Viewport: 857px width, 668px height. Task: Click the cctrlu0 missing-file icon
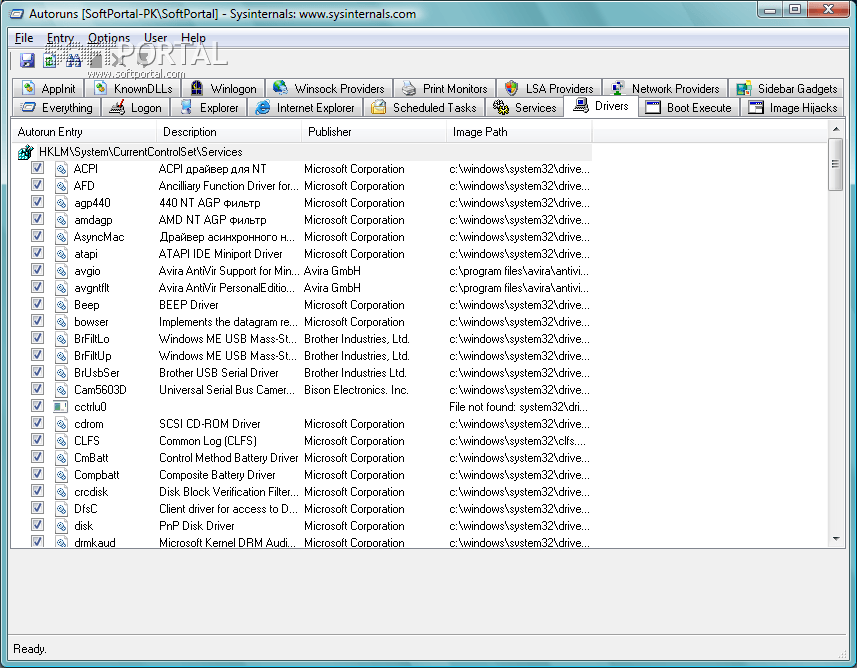tap(60, 407)
